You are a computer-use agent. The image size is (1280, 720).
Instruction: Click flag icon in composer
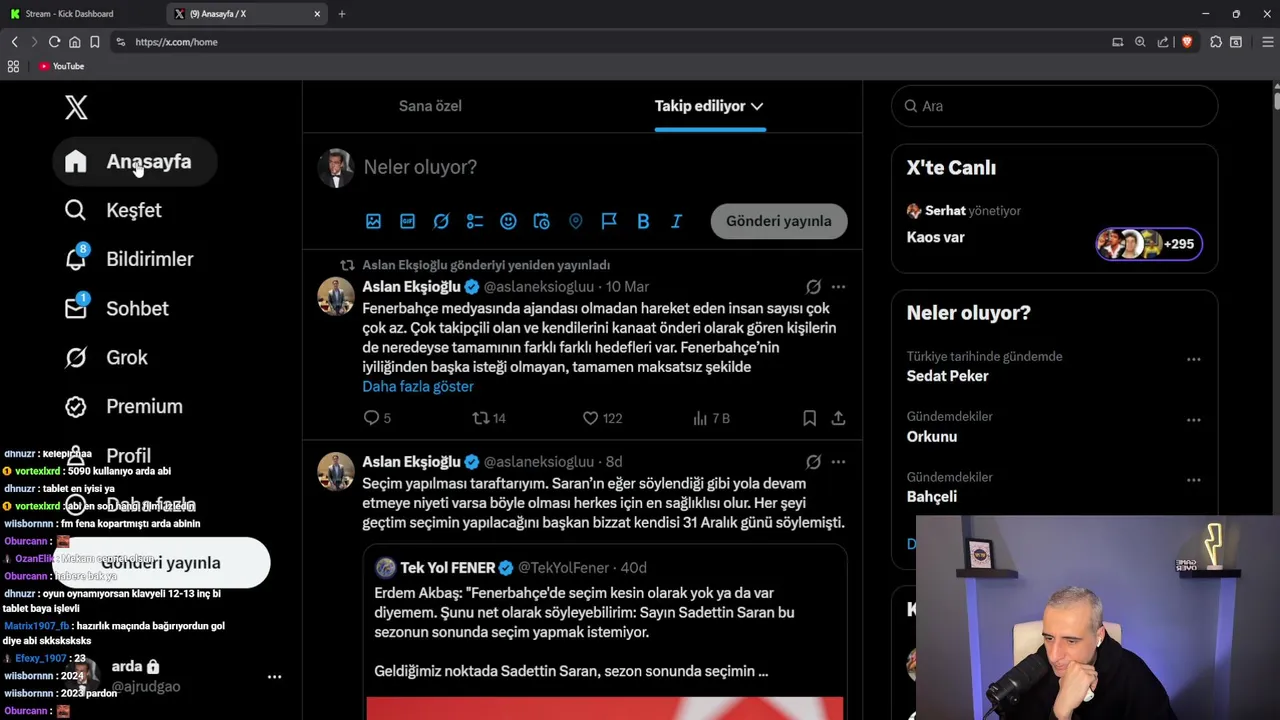(609, 221)
